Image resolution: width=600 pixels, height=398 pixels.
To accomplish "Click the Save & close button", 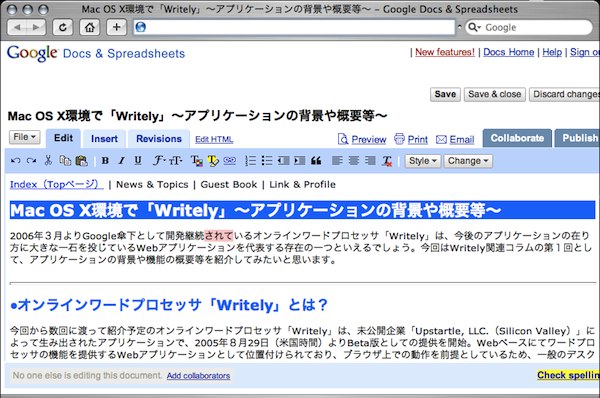I will pos(494,95).
